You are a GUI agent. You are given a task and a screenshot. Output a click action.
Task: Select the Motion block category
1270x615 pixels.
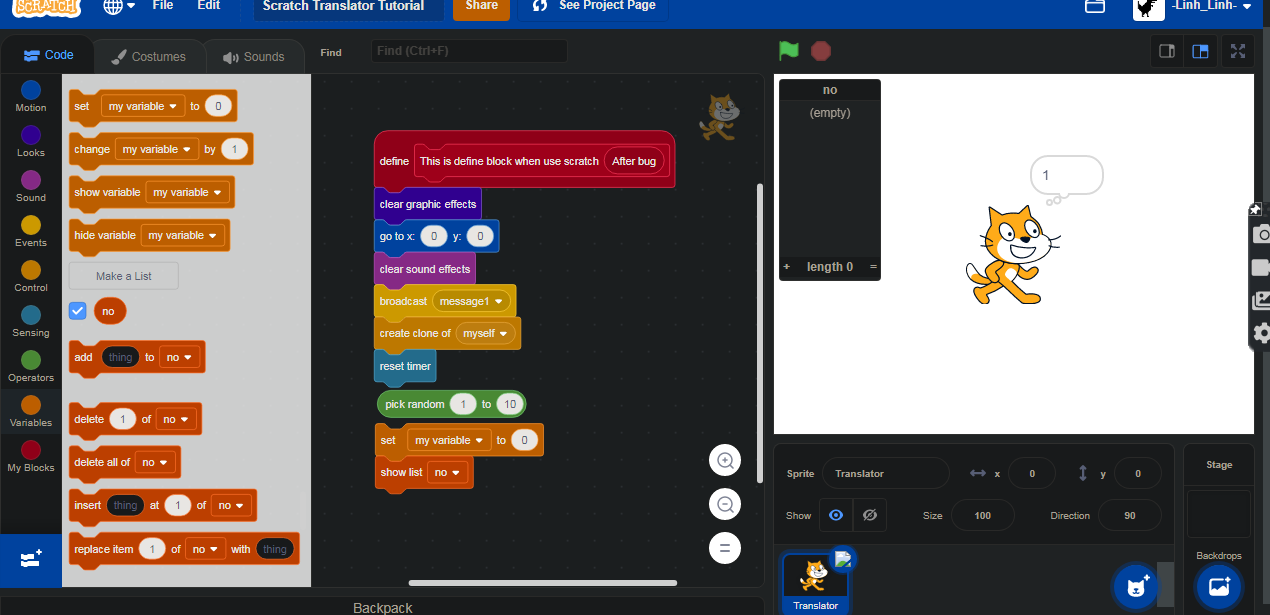tap(30, 96)
